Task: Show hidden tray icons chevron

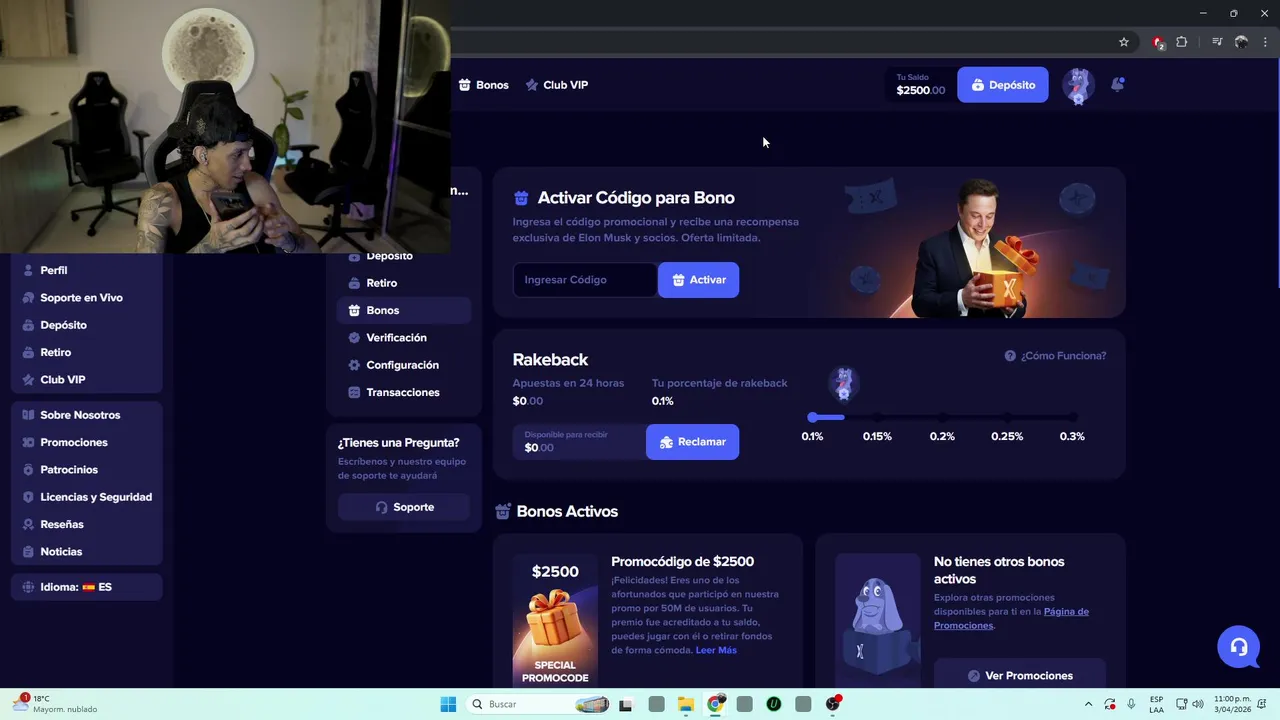Action: tap(1088, 704)
